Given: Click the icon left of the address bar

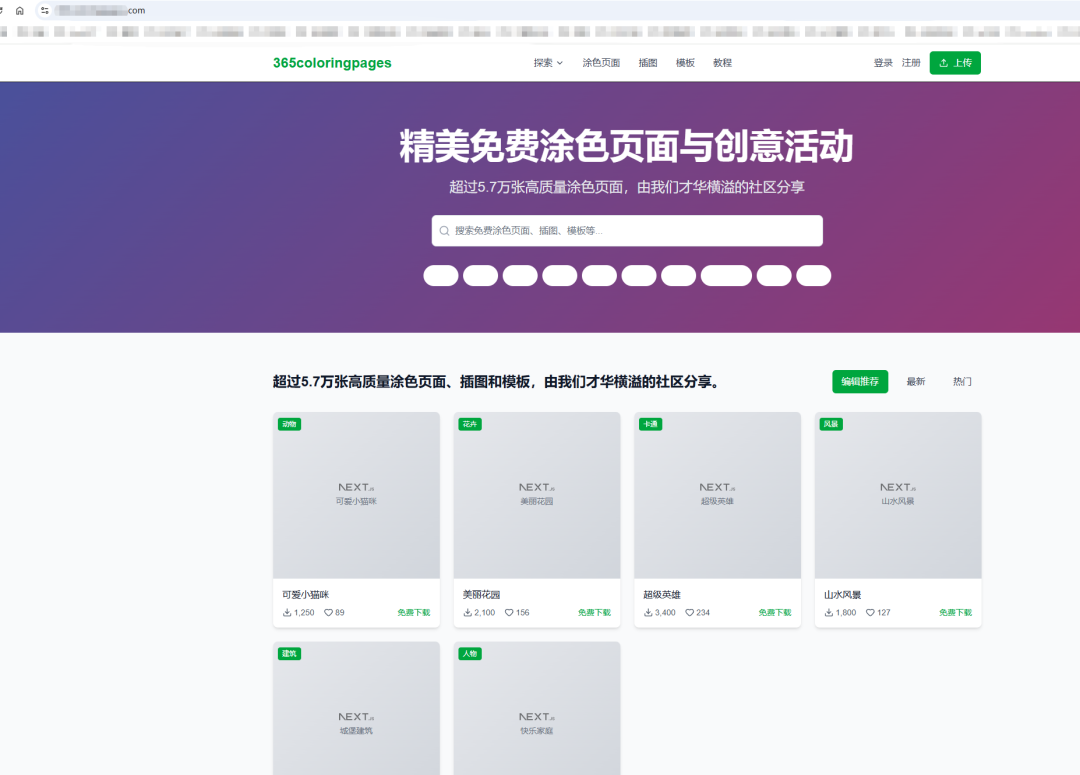Looking at the screenshot, I should pyautogui.click(x=42, y=10).
